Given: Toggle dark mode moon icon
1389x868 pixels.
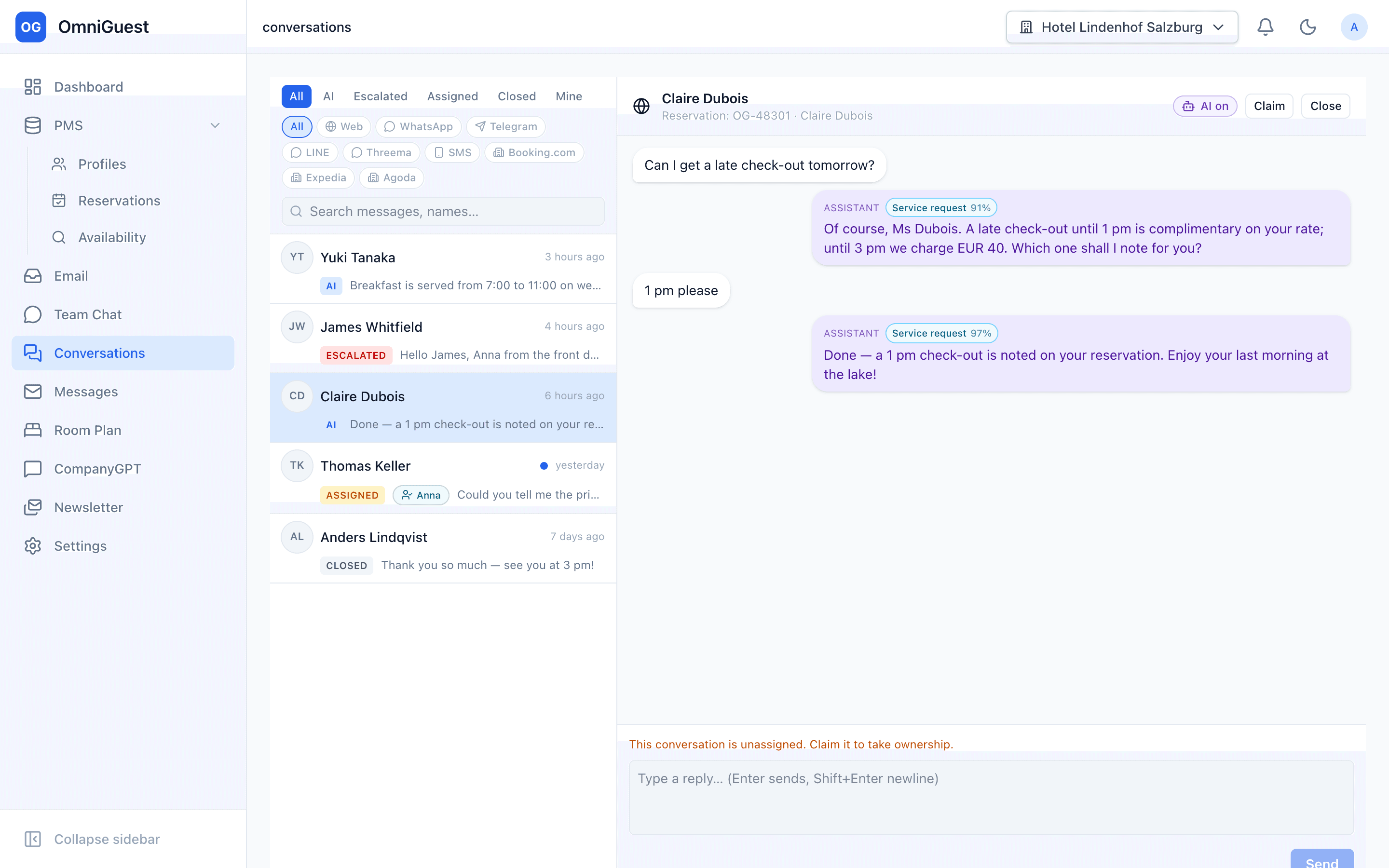Looking at the screenshot, I should pos(1307,27).
